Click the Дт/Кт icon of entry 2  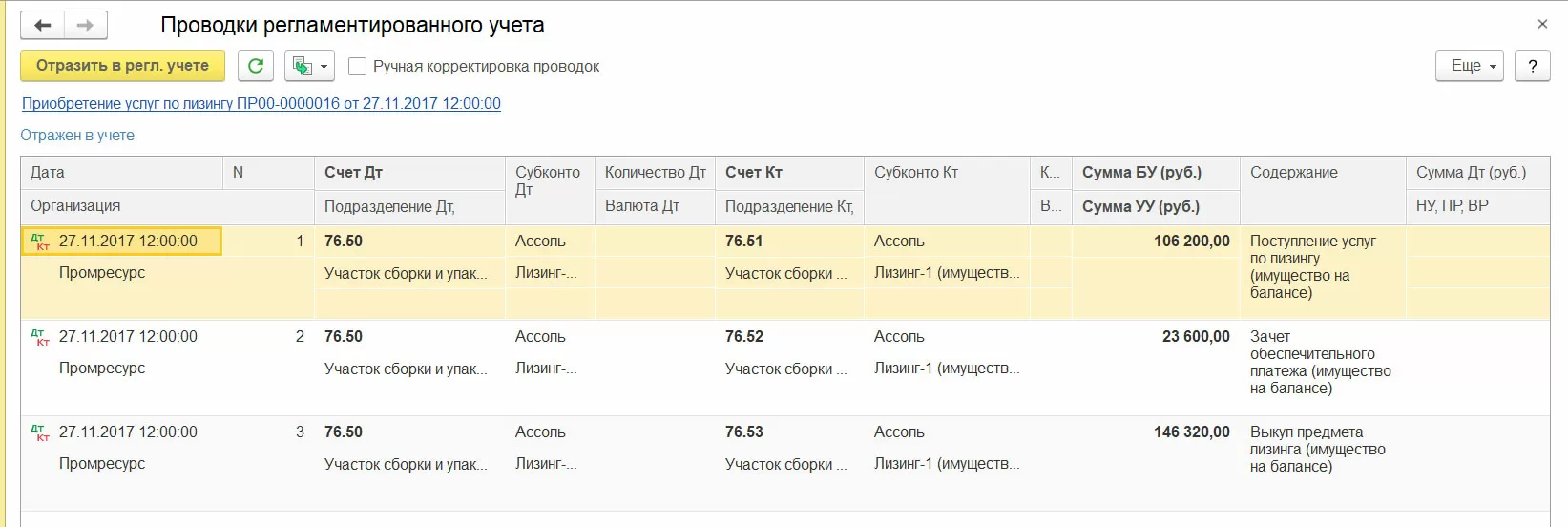[39, 337]
